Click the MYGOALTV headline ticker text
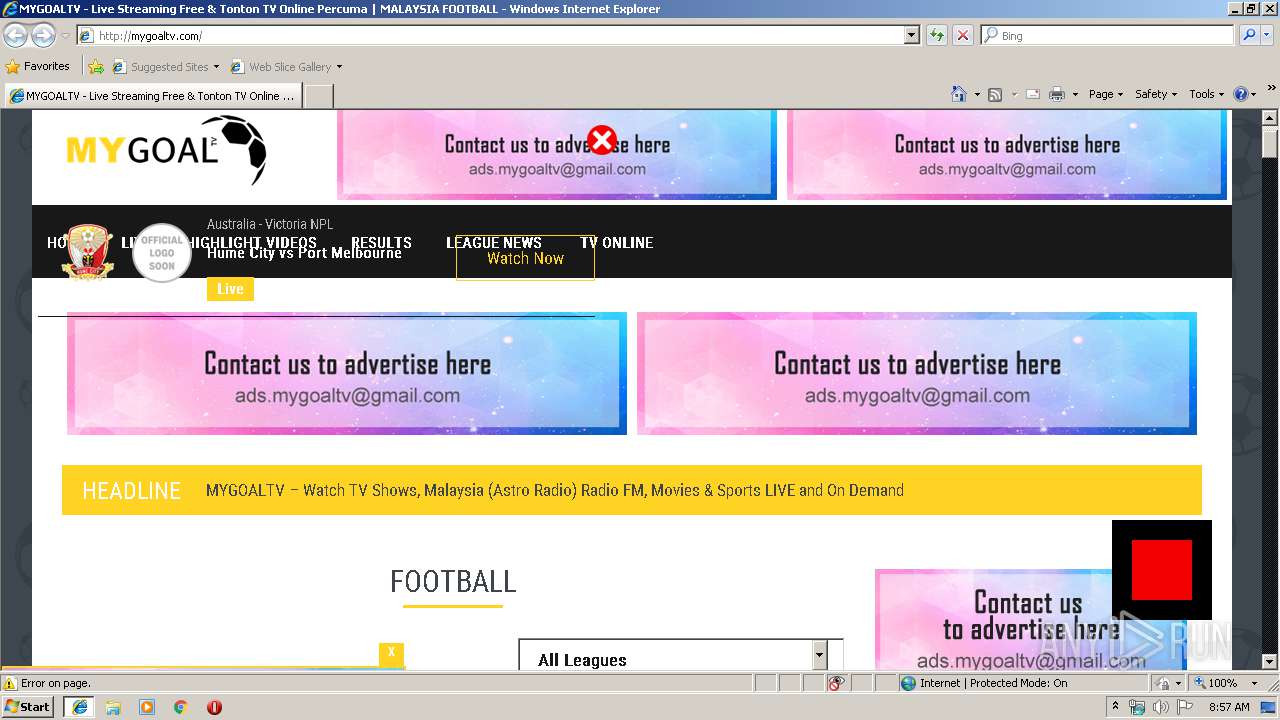Screen dimensions: 1280x720 [555, 490]
